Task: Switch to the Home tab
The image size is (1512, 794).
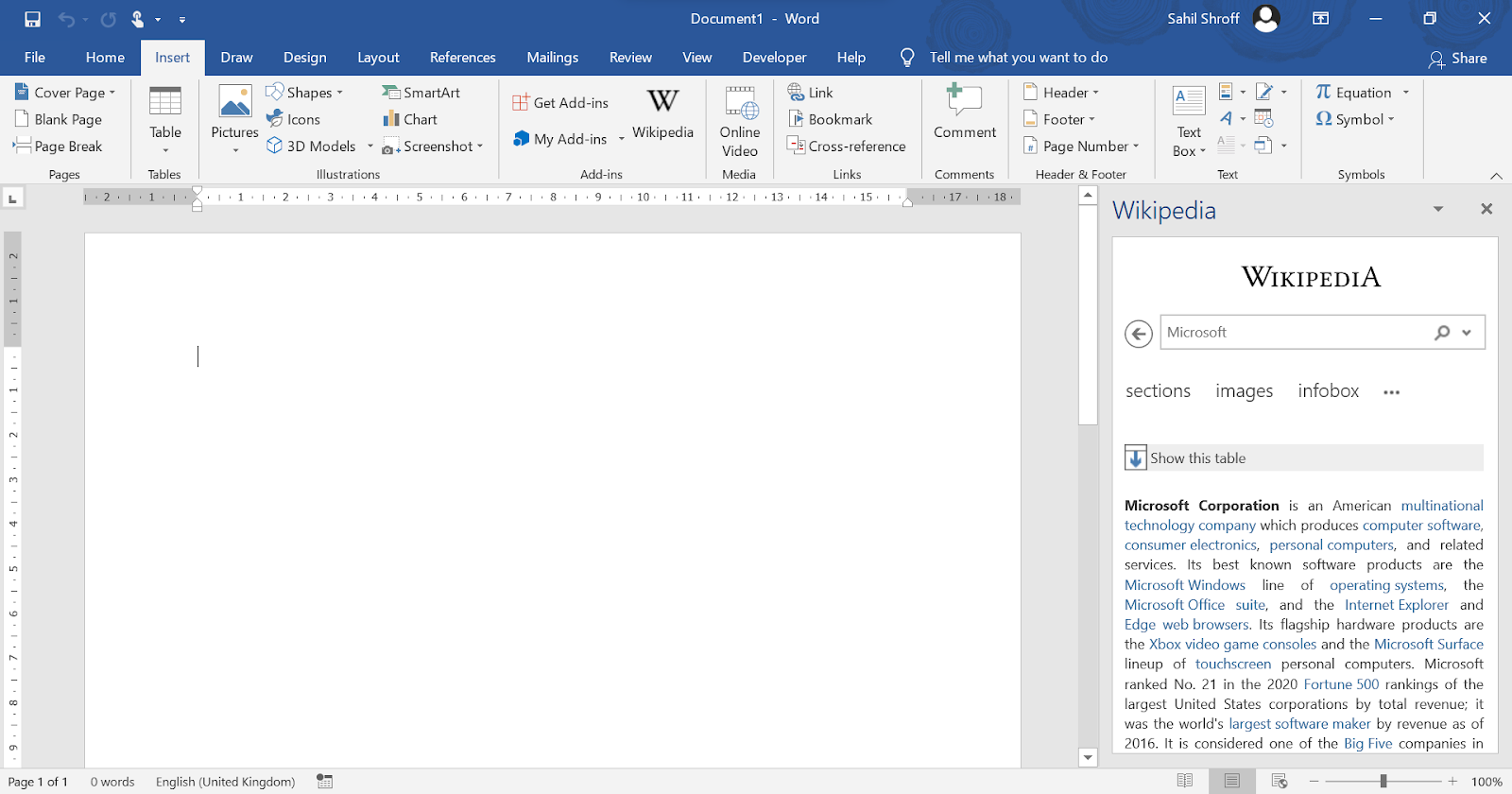Action: 105,58
